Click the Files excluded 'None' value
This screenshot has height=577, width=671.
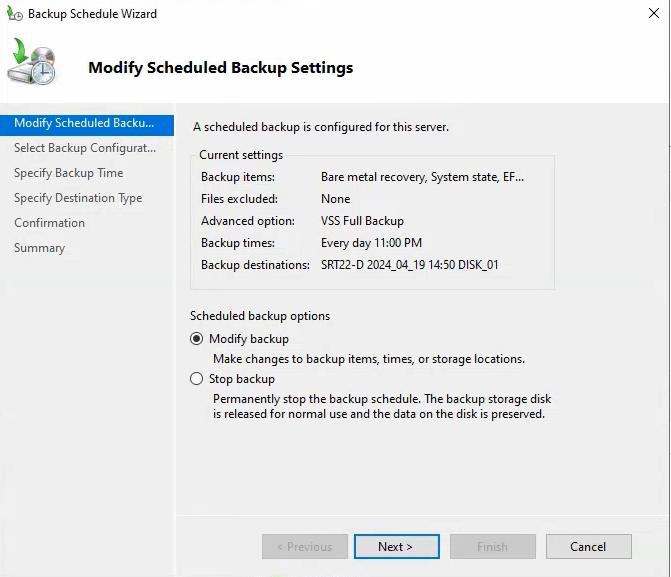click(x=336, y=199)
